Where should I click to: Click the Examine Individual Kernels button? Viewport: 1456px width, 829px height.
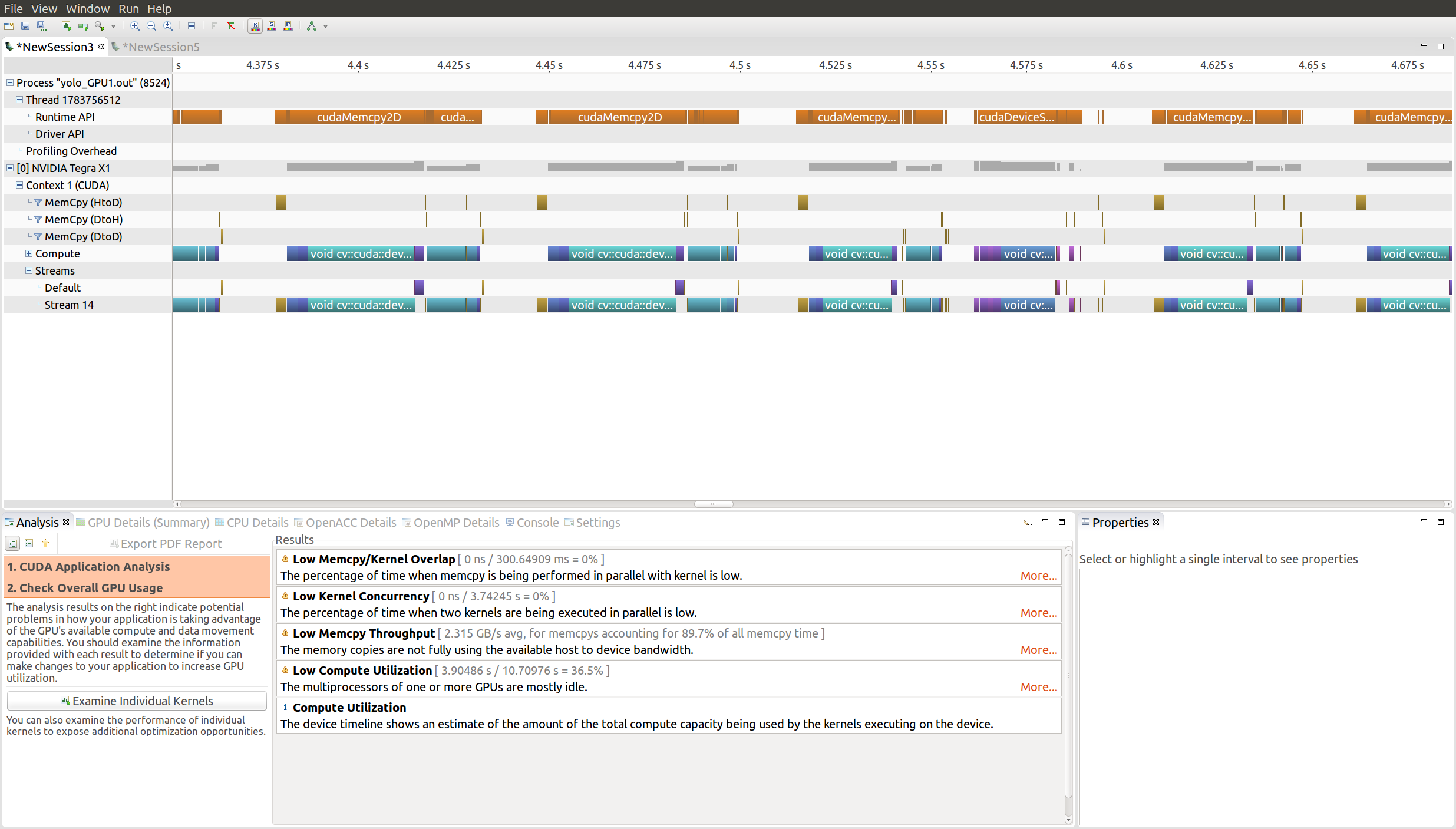[x=137, y=701]
